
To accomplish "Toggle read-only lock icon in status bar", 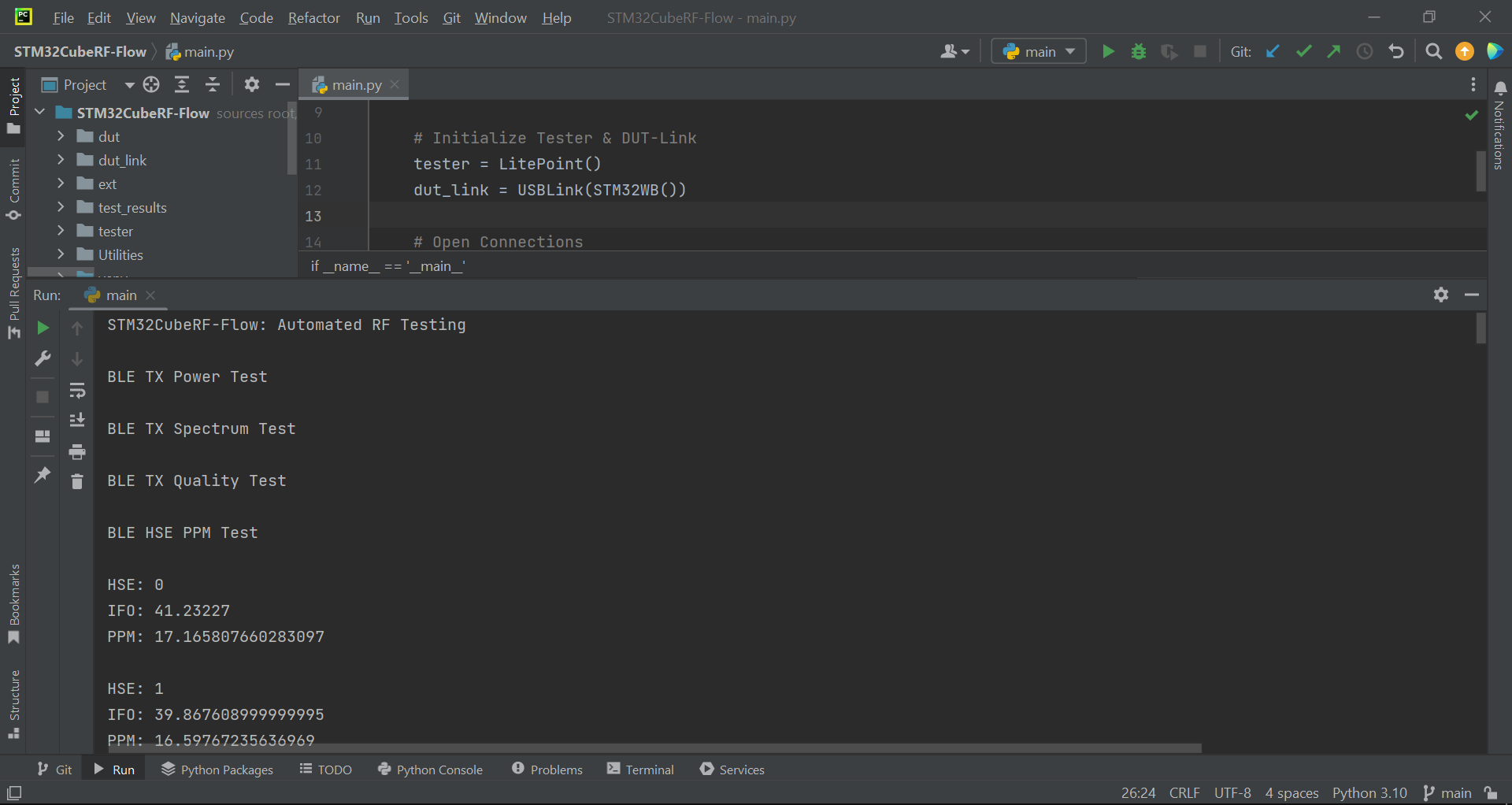I will coord(1491,793).
